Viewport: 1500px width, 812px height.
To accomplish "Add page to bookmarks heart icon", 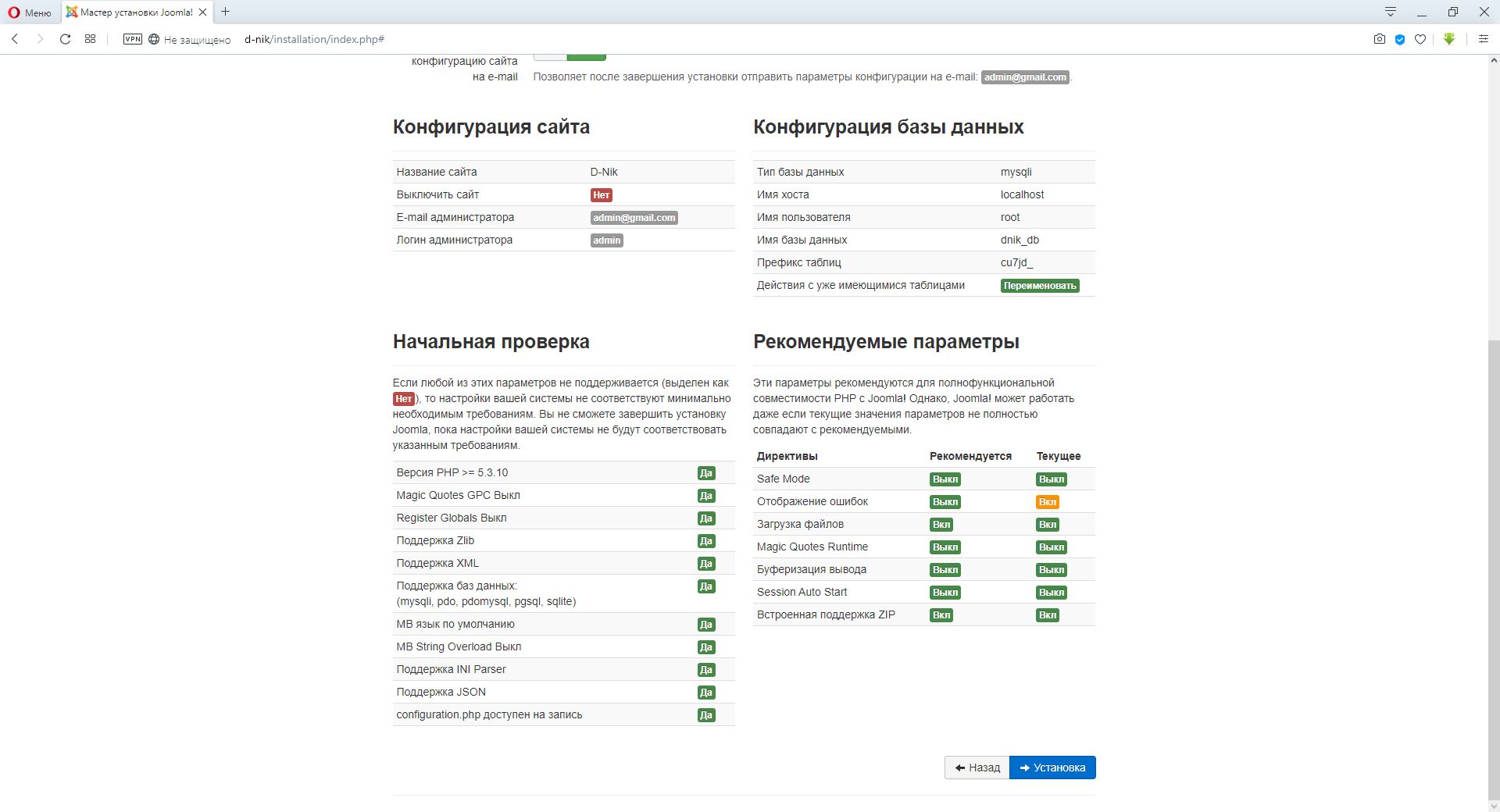I will [1420, 39].
